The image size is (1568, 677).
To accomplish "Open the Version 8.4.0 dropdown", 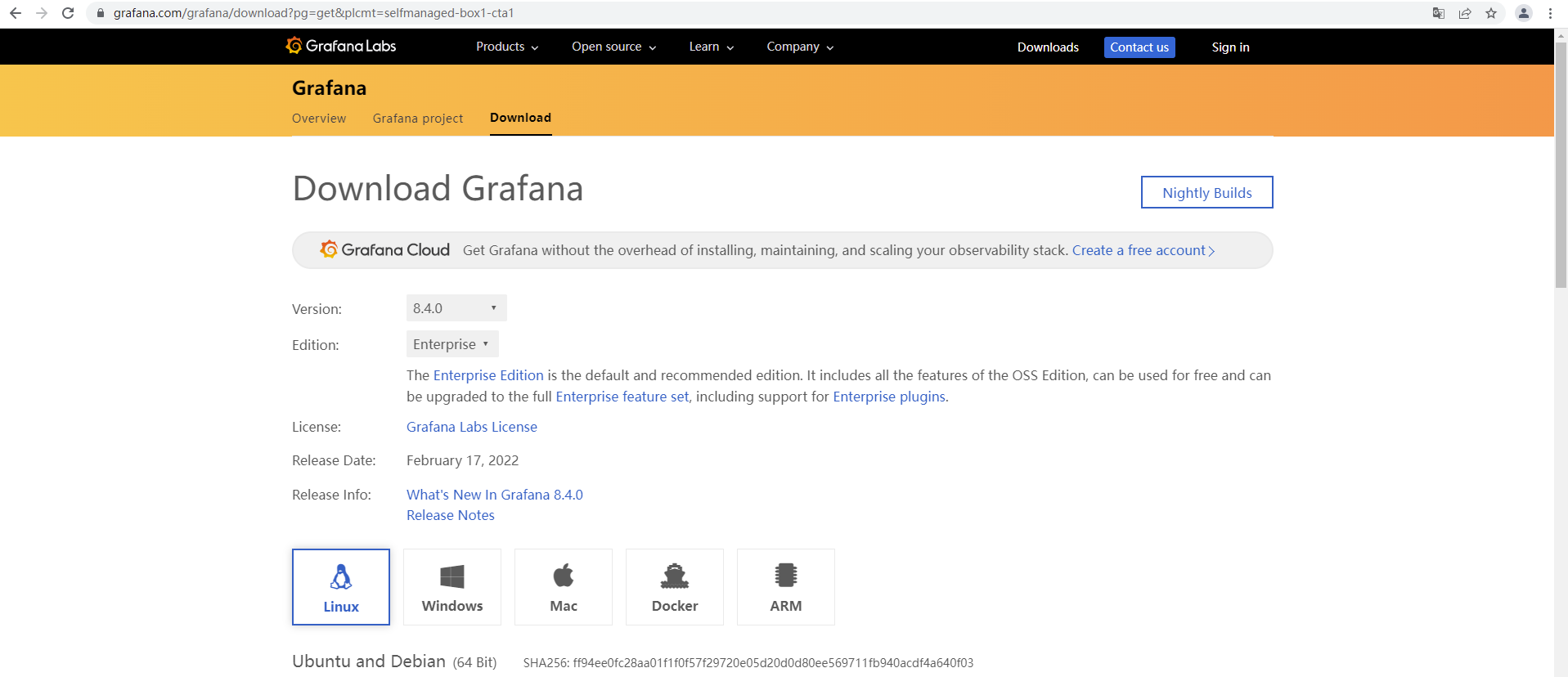I will (456, 308).
